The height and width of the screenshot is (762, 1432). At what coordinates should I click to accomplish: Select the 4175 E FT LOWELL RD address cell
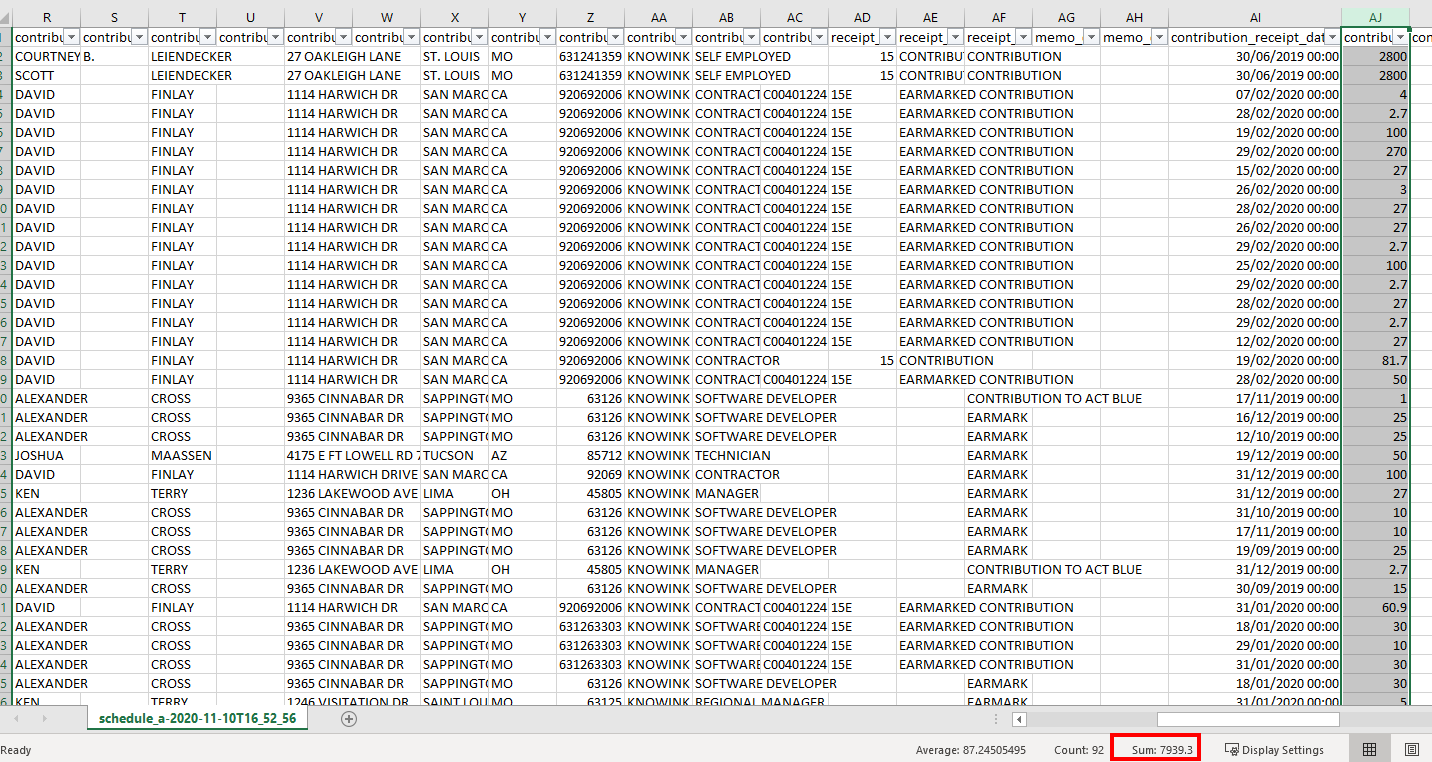click(x=352, y=455)
